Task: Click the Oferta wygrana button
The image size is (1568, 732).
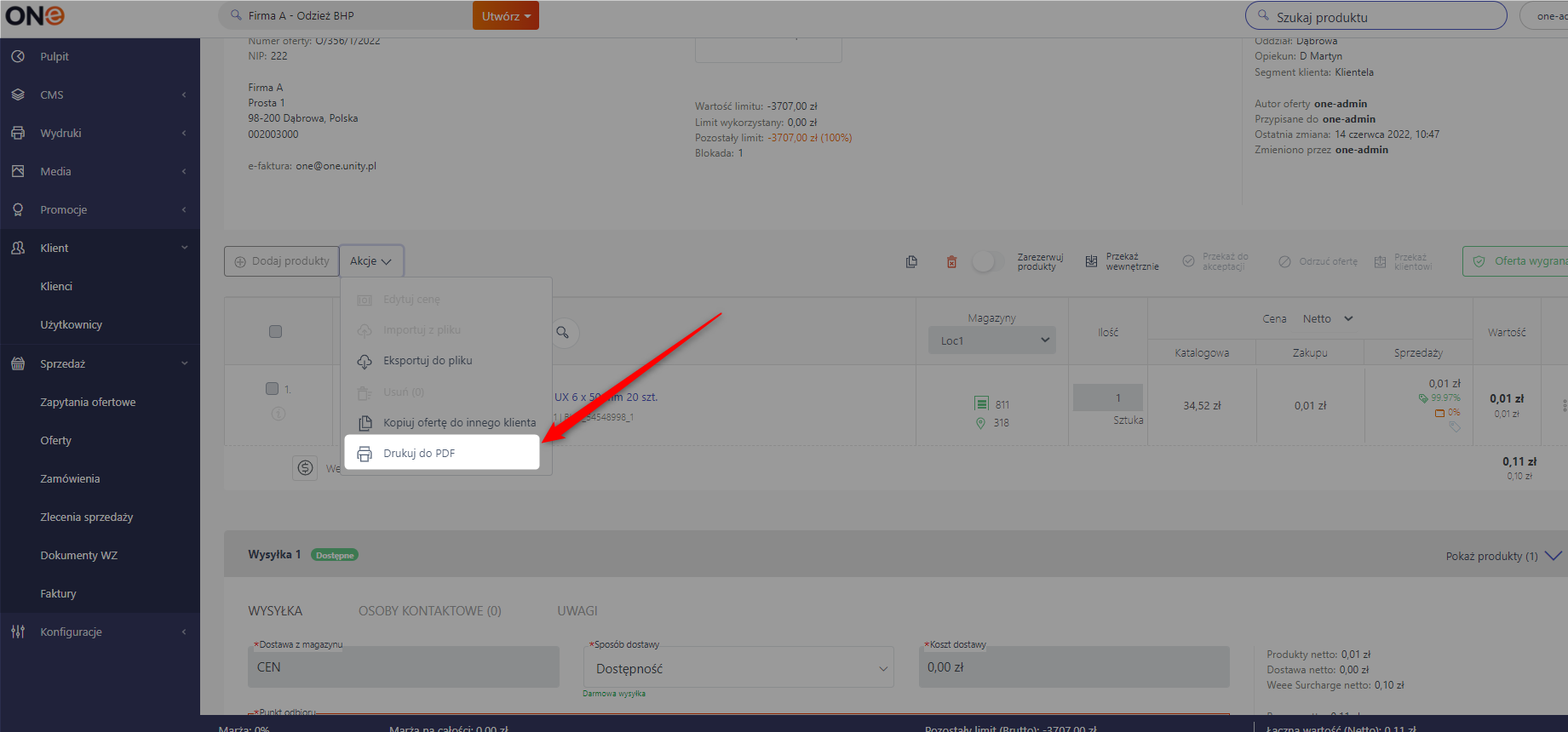Action: pyautogui.click(x=1517, y=261)
